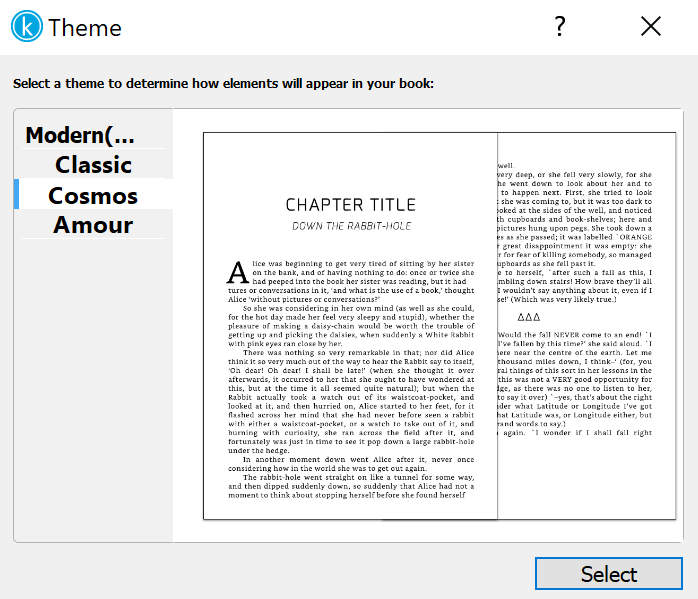
Task: Click the 'DOWN THE RABBIT-HOLE' subtitle in the preview
Action: pos(351,226)
